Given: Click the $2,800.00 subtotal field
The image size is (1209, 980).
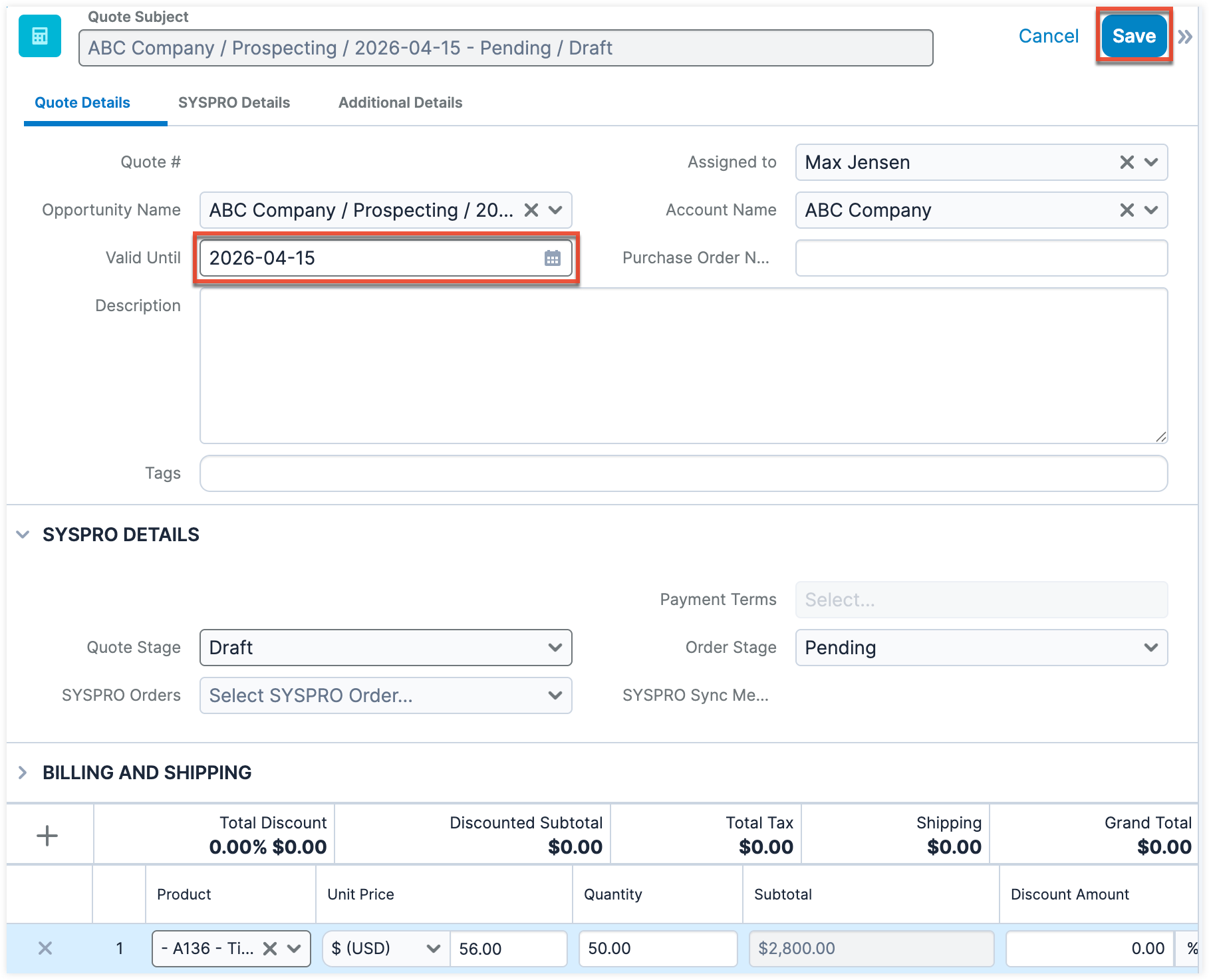Looking at the screenshot, I should pos(872,949).
